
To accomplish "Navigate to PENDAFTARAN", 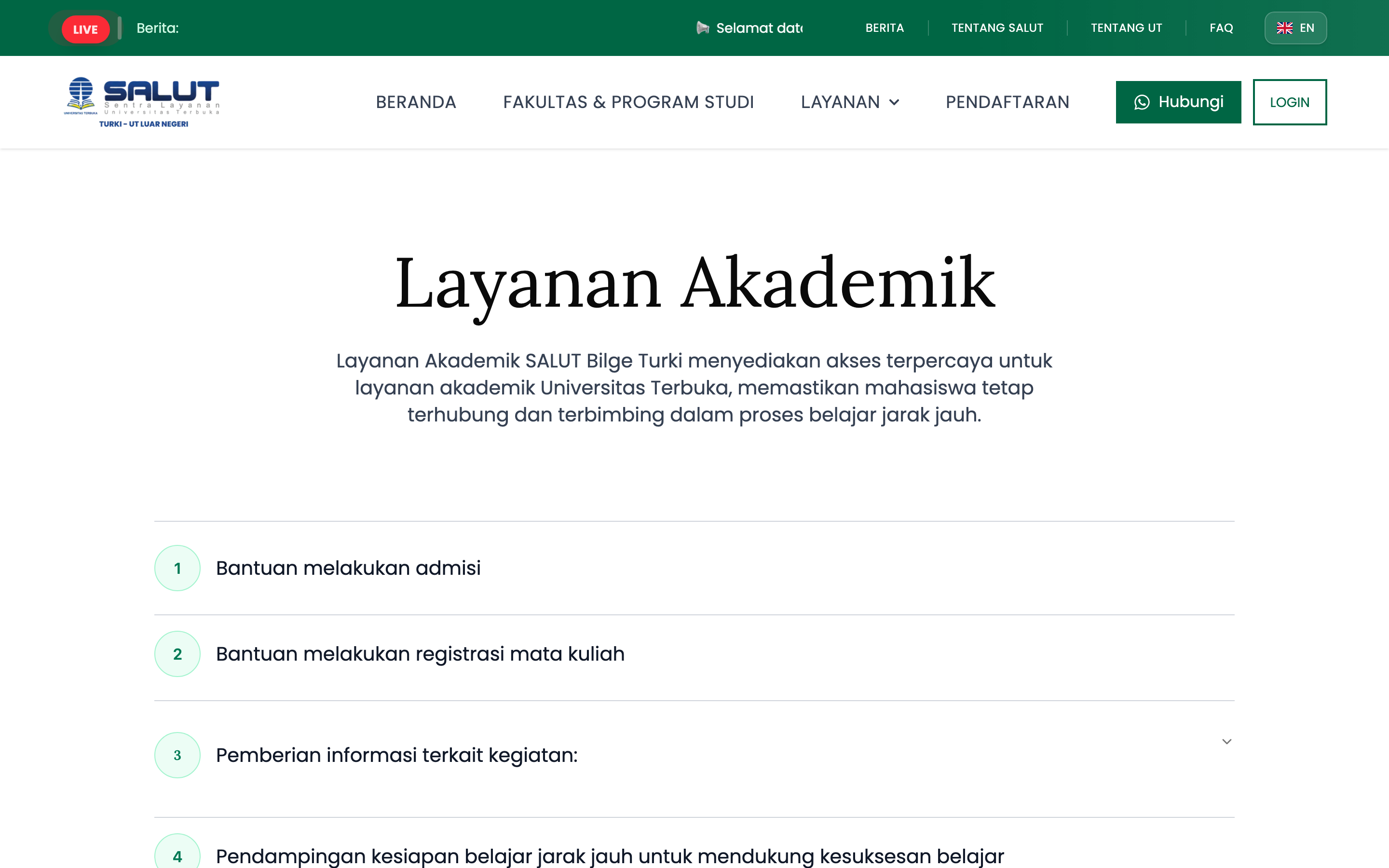I will (x=1008, y=102).
